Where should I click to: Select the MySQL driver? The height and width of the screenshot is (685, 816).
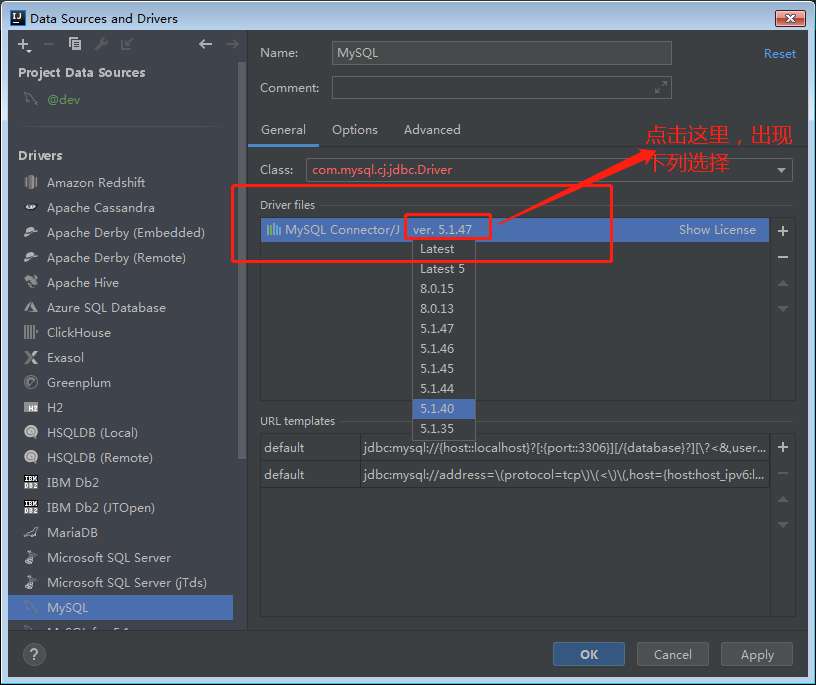click(x=120, y=607)
